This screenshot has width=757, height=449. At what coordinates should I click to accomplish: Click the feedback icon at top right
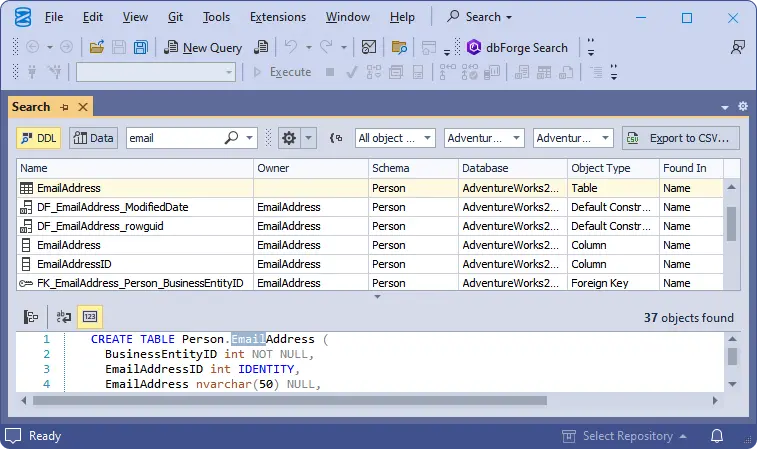pos(738,47)
